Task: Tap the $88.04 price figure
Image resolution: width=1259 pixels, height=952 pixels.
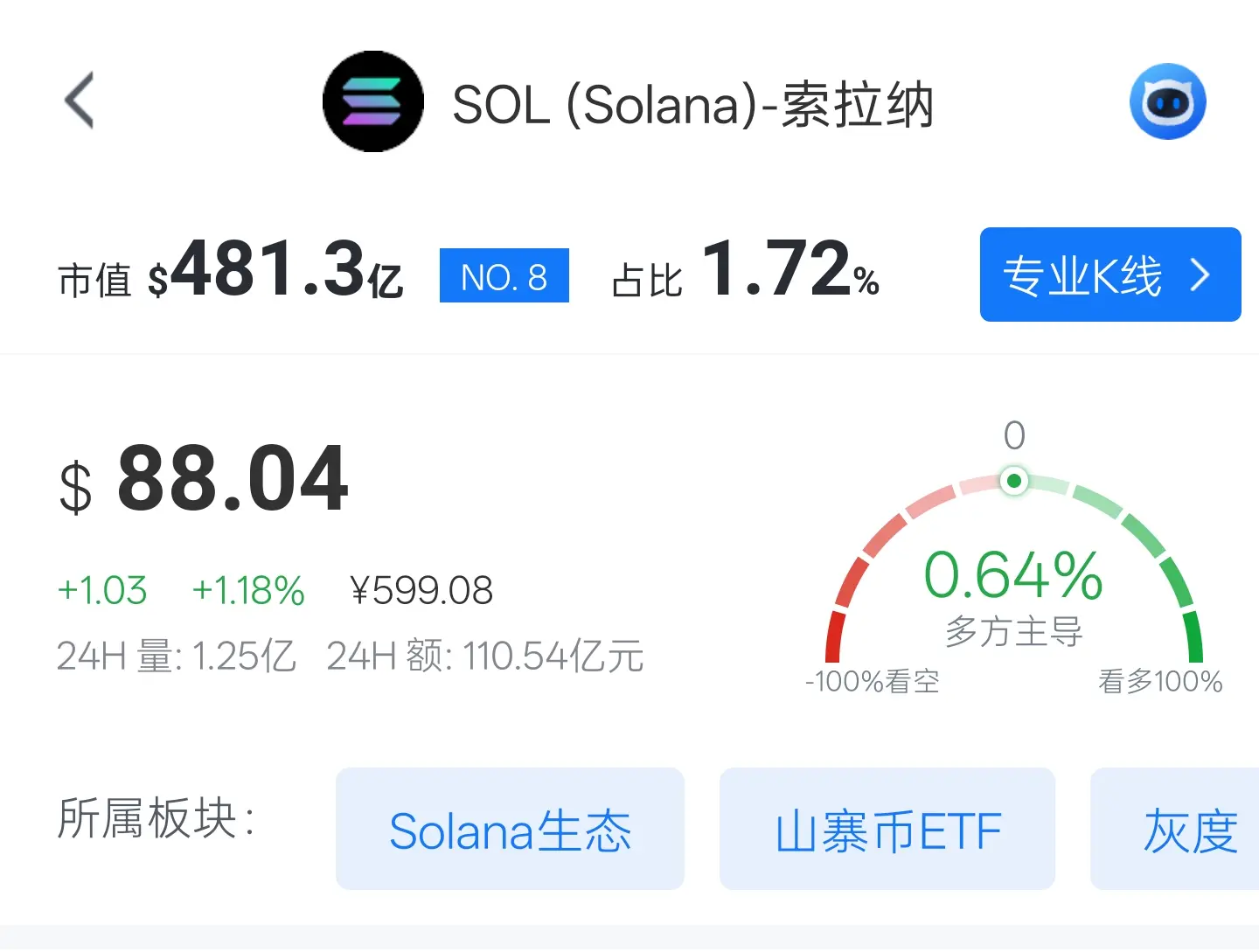Action: [204, 479]
